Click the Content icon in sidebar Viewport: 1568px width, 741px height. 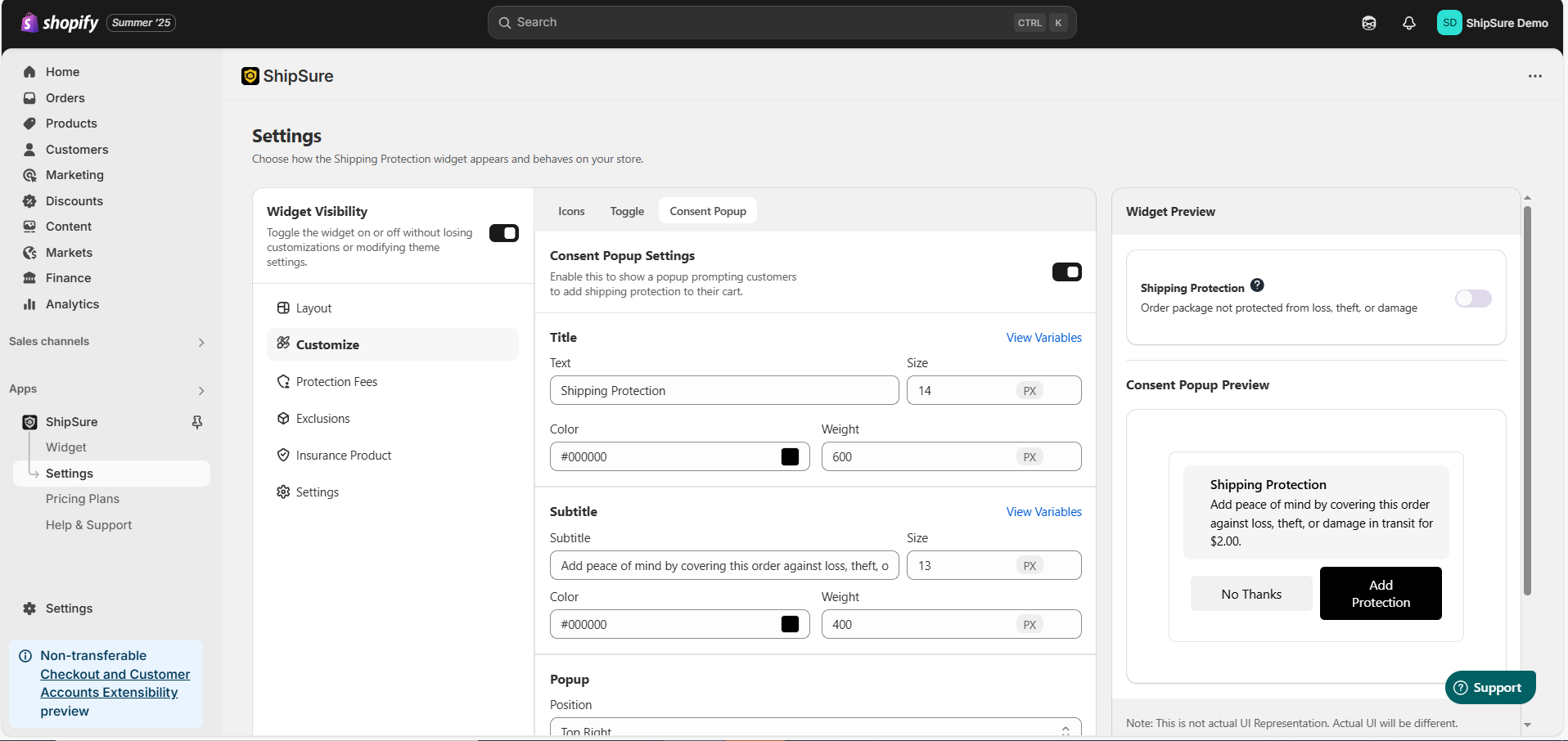pyautogui.click(x=29, y=227)
